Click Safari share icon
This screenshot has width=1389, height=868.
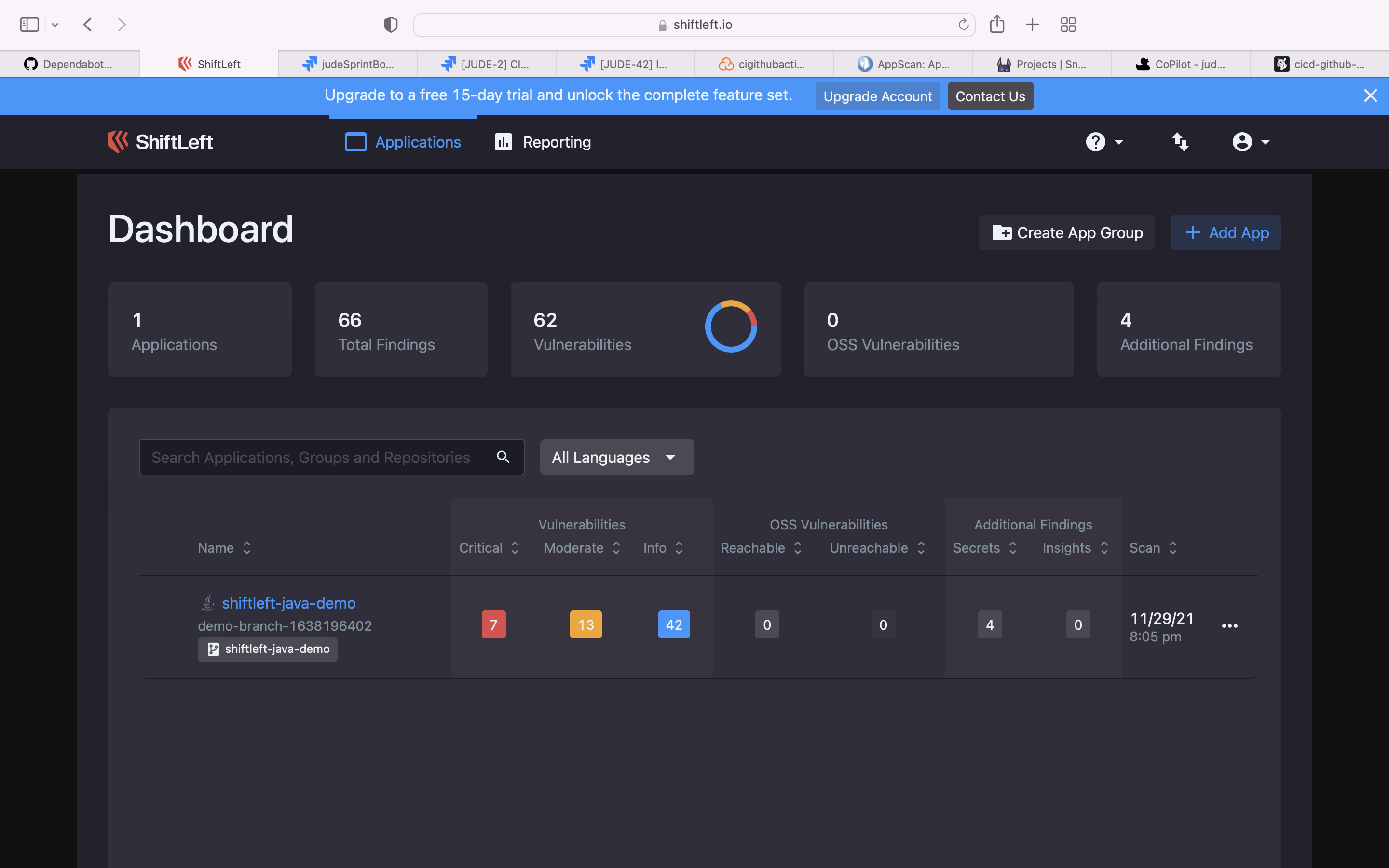click(997, 25)
